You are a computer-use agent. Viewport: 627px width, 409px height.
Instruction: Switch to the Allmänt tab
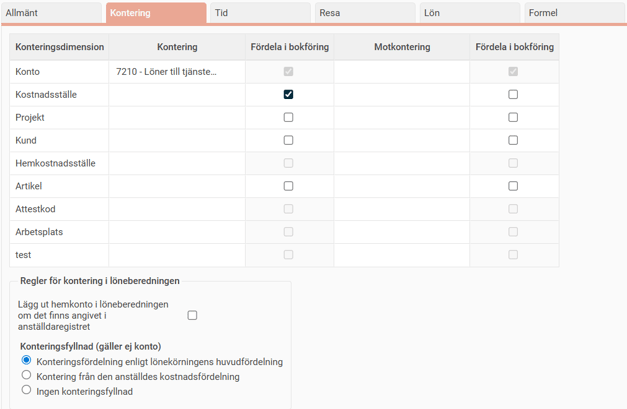50,13
